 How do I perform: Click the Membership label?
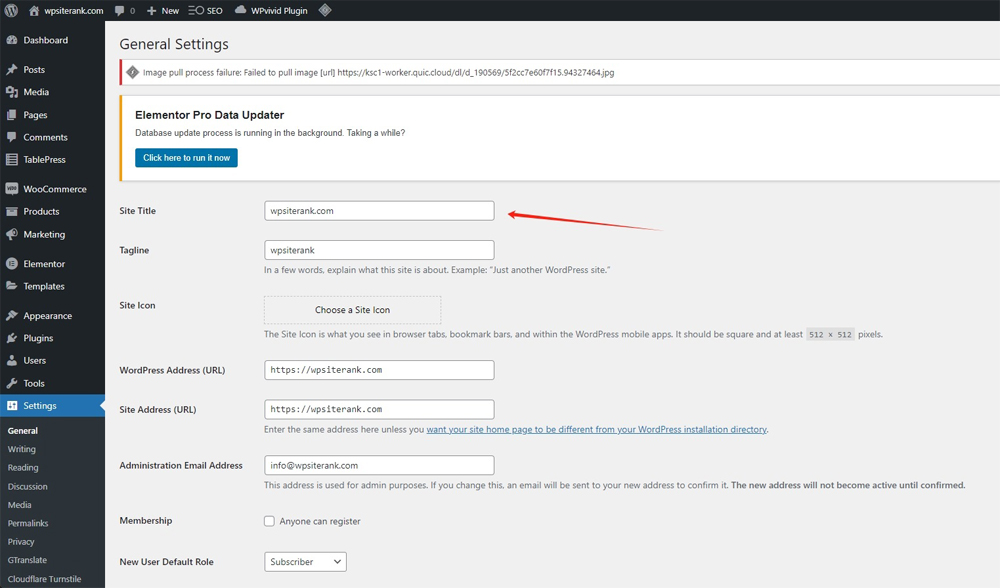[146, 520]
